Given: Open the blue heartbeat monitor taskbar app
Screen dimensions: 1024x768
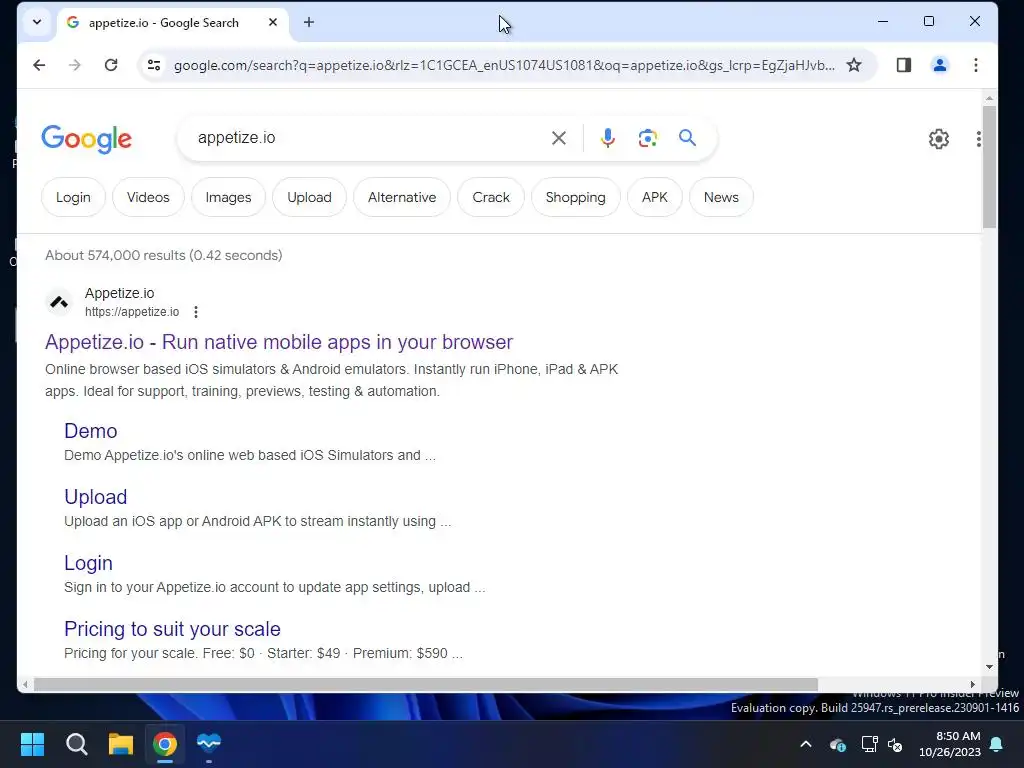Looking at the screenshot, I should [x=209, y=744].
